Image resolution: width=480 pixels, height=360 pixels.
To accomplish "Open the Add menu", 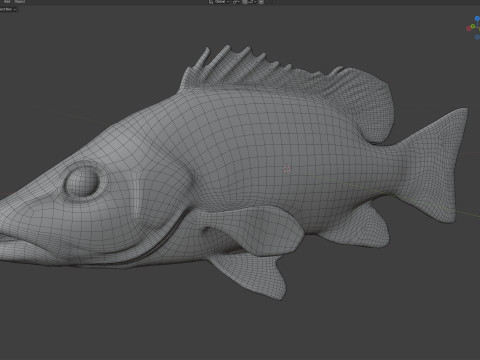I will [7, 1].
